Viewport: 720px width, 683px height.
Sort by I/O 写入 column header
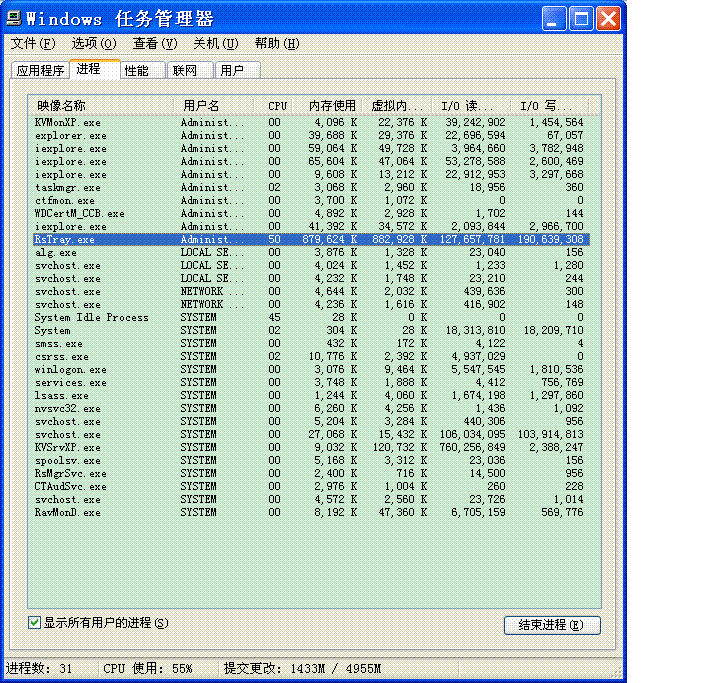[x=549, y=106]
